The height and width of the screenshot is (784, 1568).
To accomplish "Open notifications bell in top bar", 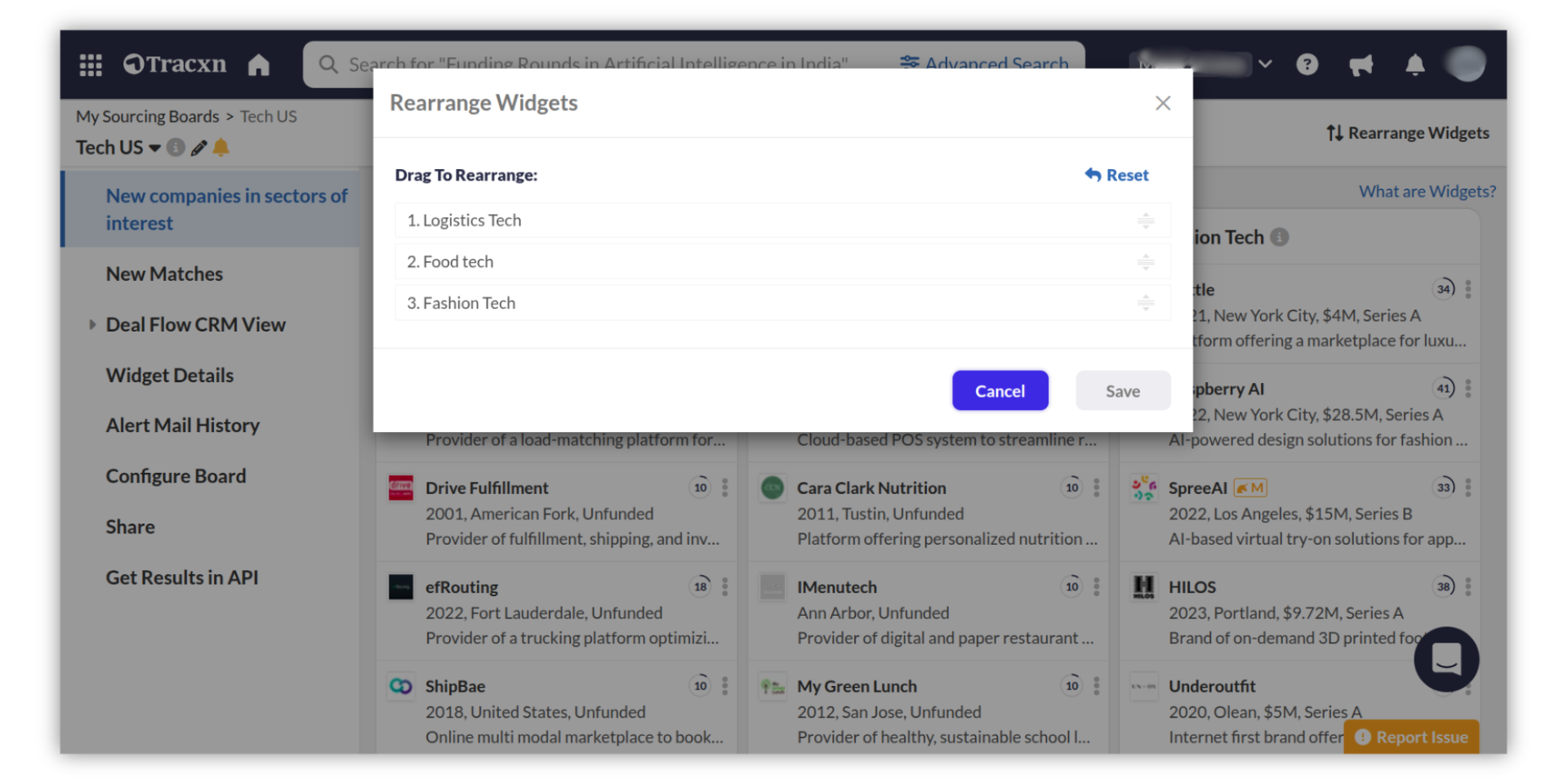I will (x=1414, y=65).
